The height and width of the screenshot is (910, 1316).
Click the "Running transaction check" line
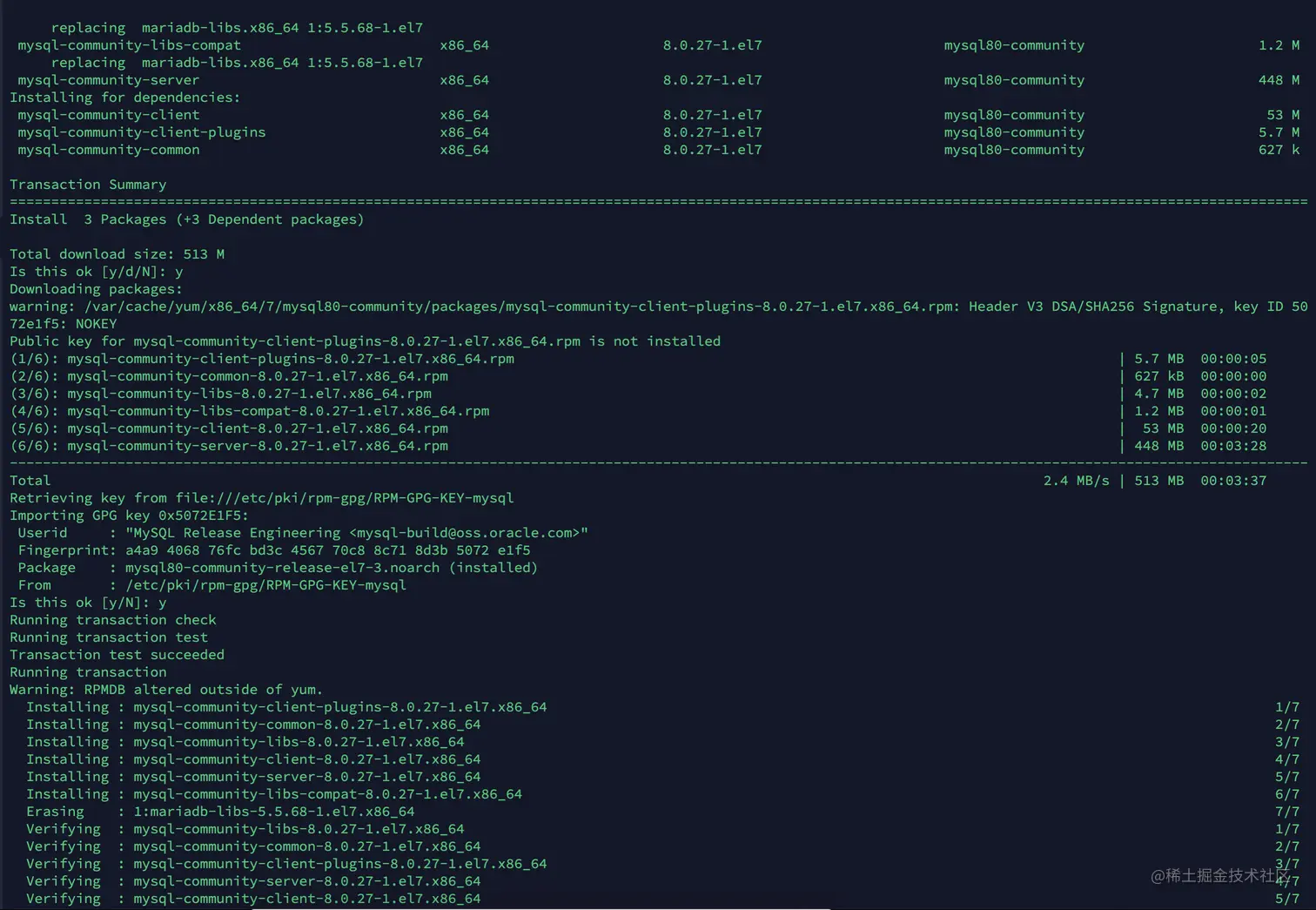coord(112,620)
